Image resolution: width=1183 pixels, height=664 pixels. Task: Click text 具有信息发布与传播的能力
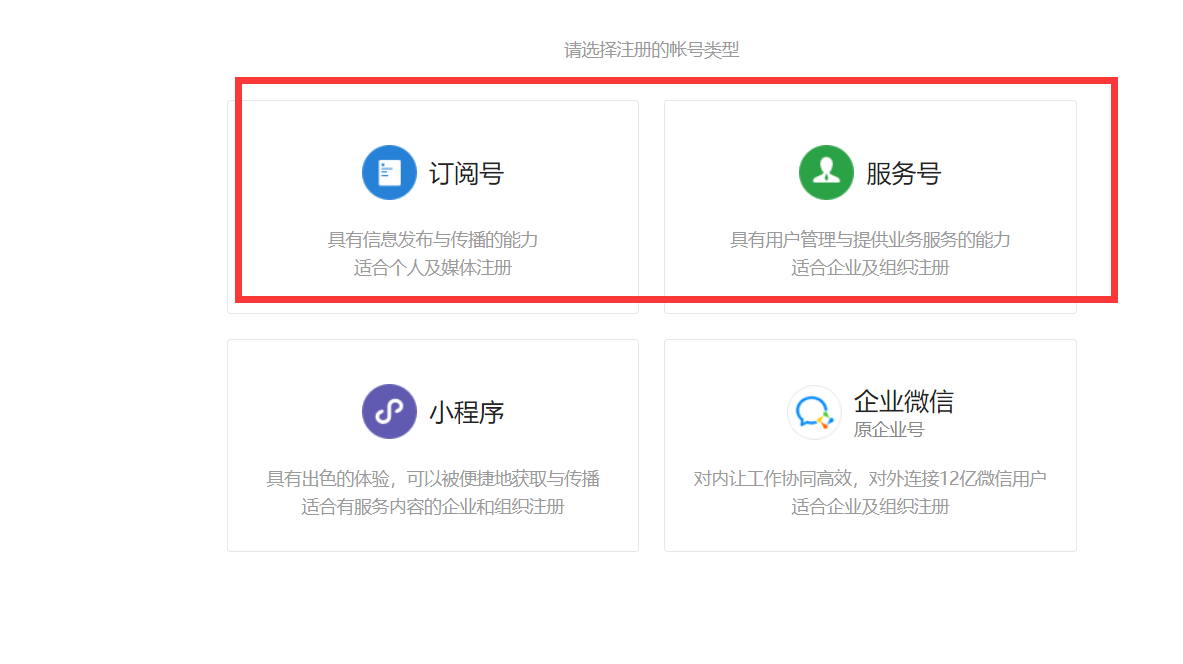tap(432, 240)
